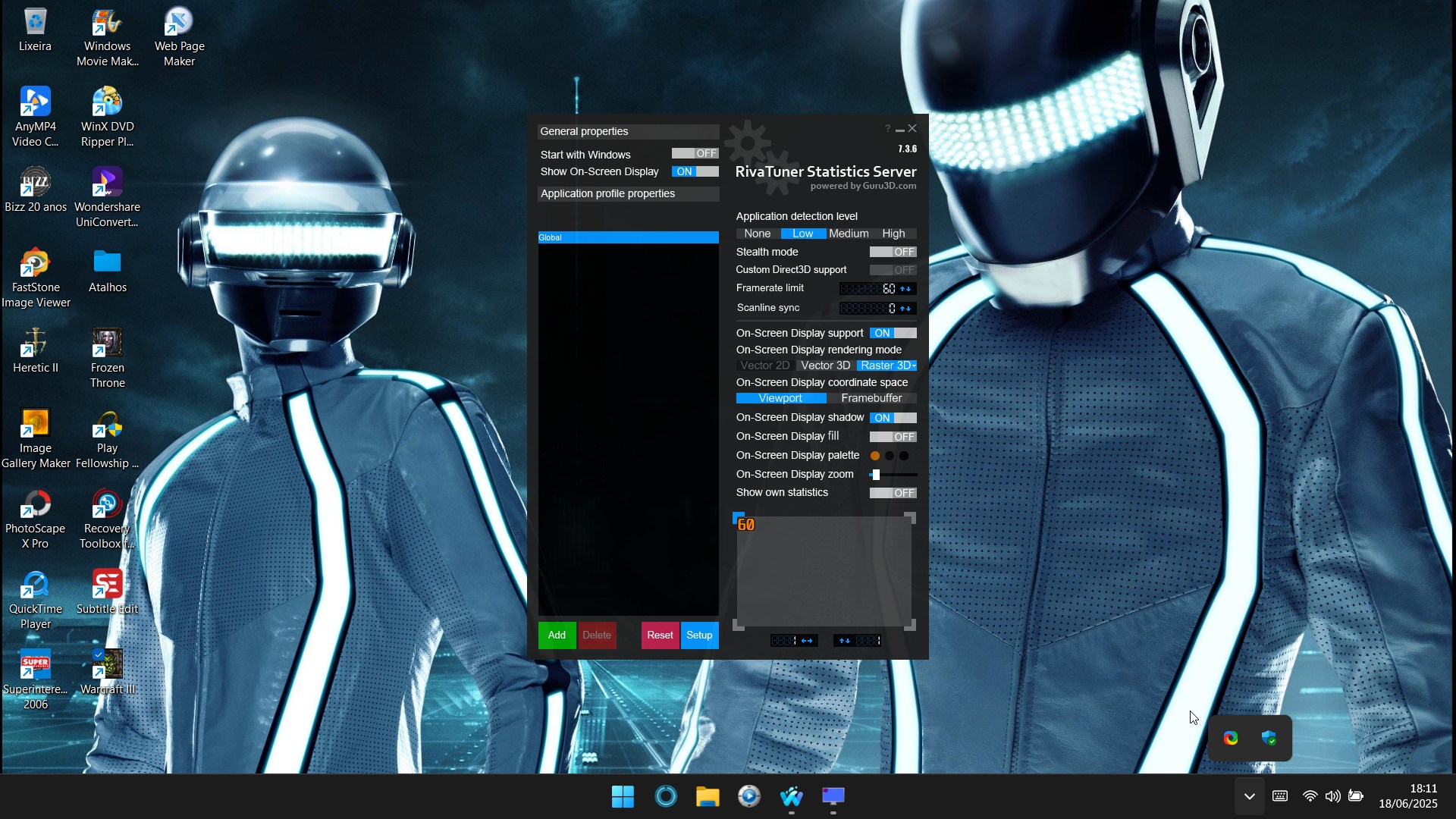1456x819 pixels.
Task: Open Raster 3D rendering mode dropdown
Action: 887,366
